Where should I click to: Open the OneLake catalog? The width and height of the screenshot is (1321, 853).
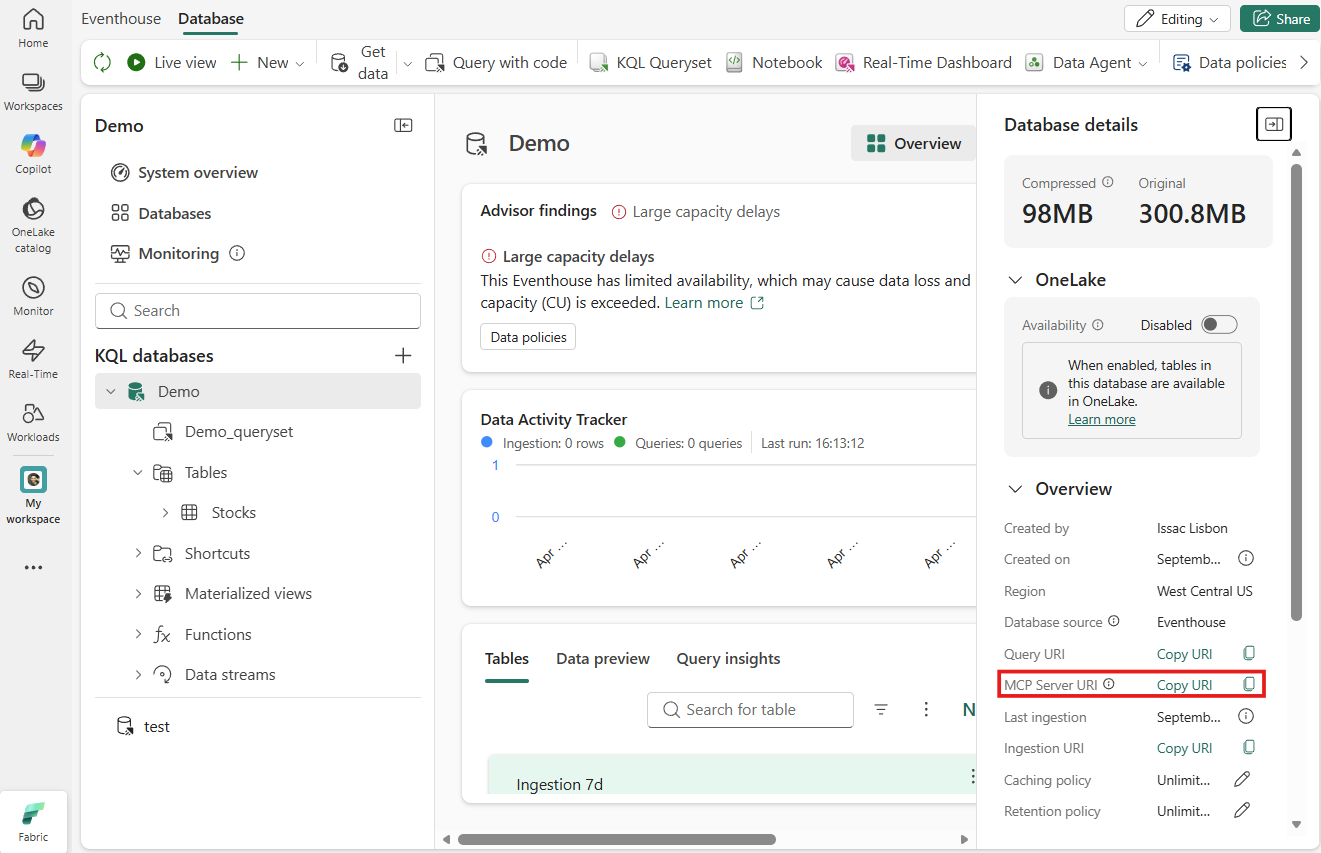coord(33,225)
